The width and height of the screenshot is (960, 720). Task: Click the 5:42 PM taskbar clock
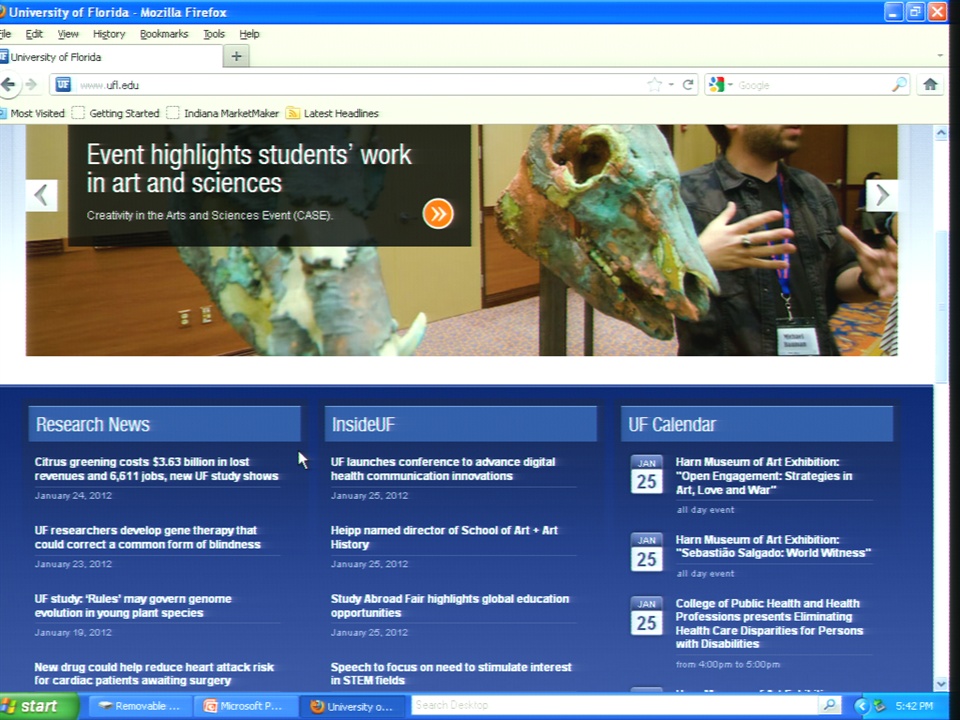pyautogui.click(x=913, y=706)
